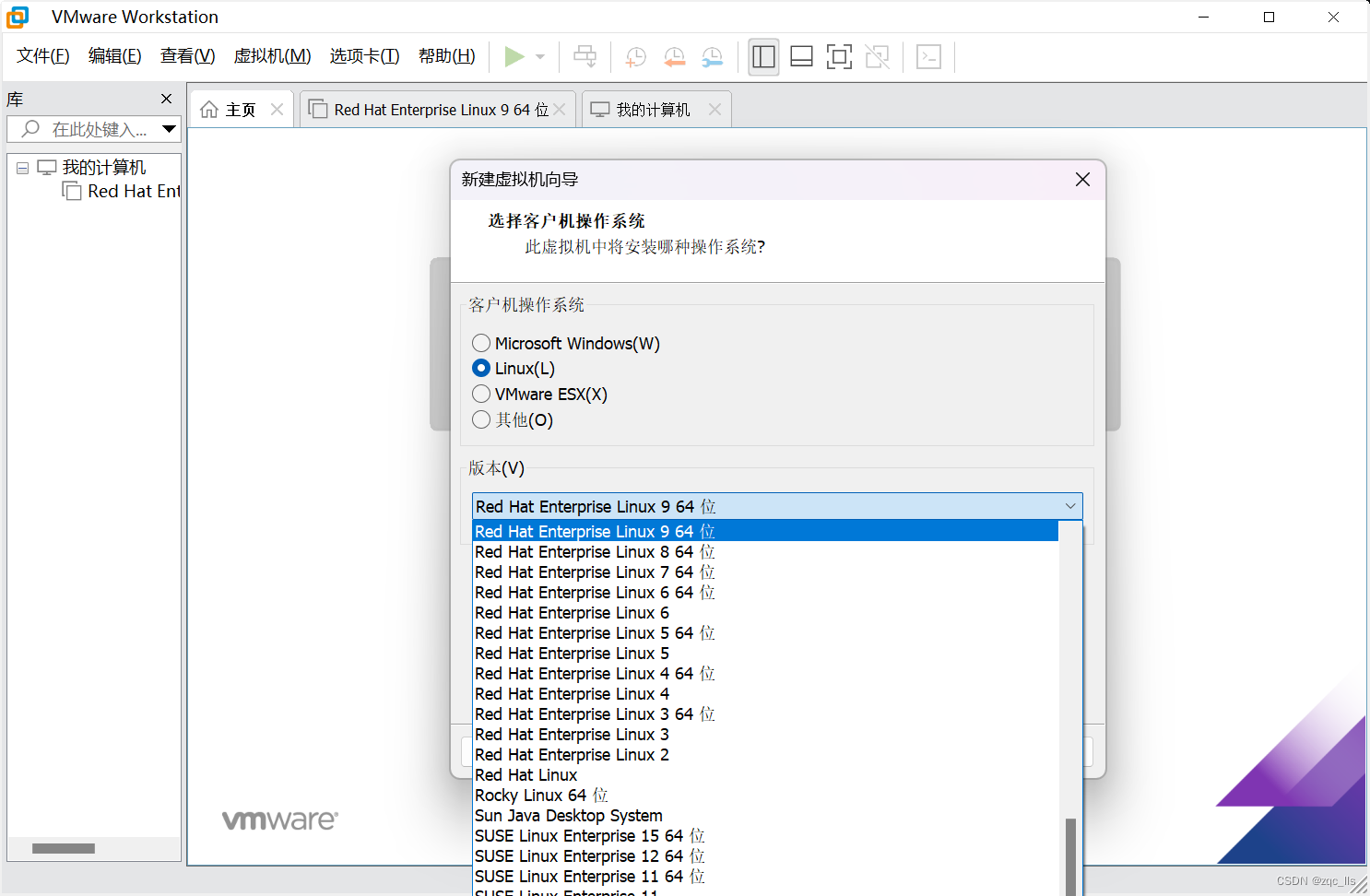1370x896 pixels.
Task: Close the library panel
Action: click(x=166, y=99)
